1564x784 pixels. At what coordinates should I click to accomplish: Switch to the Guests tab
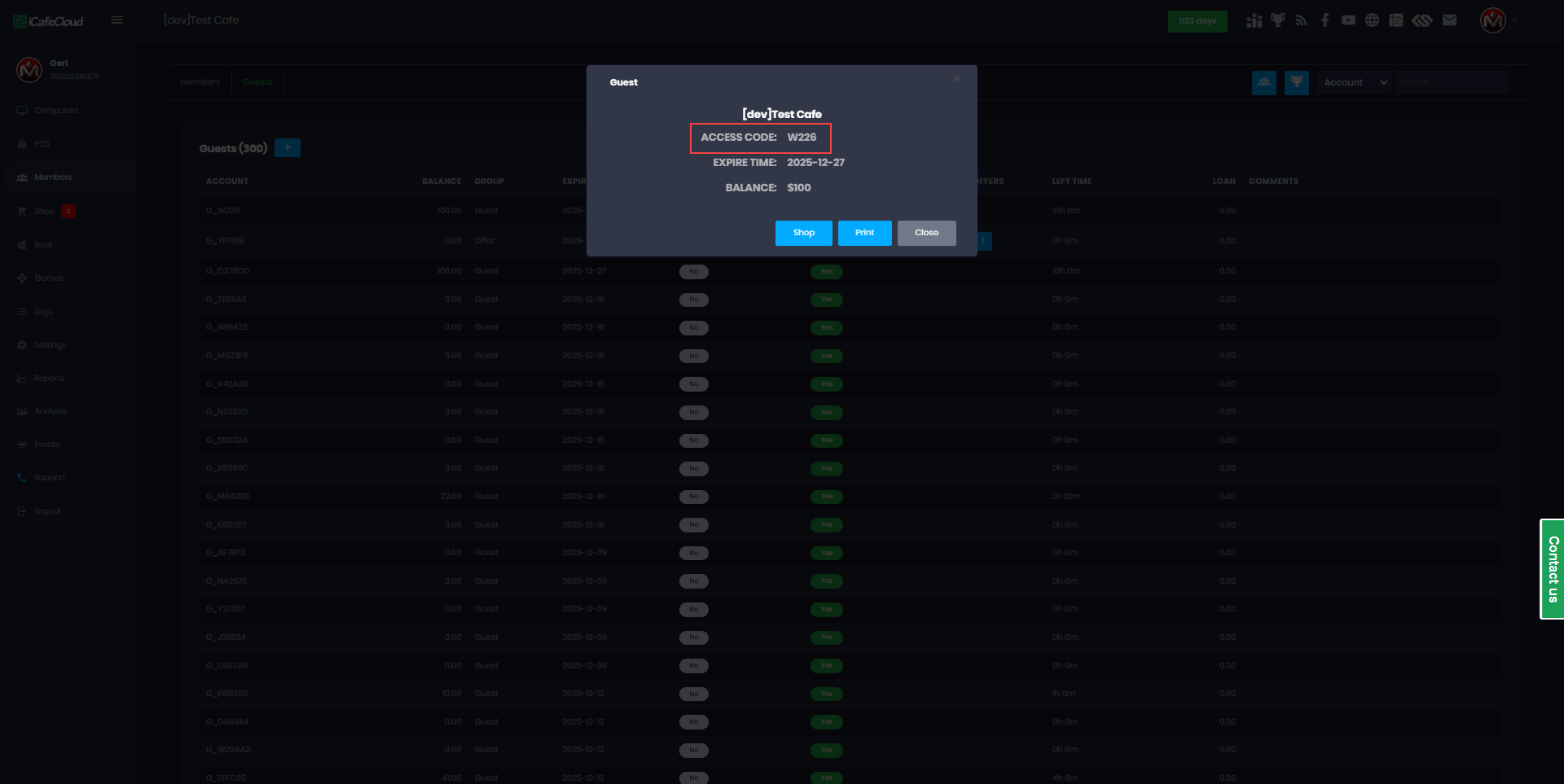257,82
